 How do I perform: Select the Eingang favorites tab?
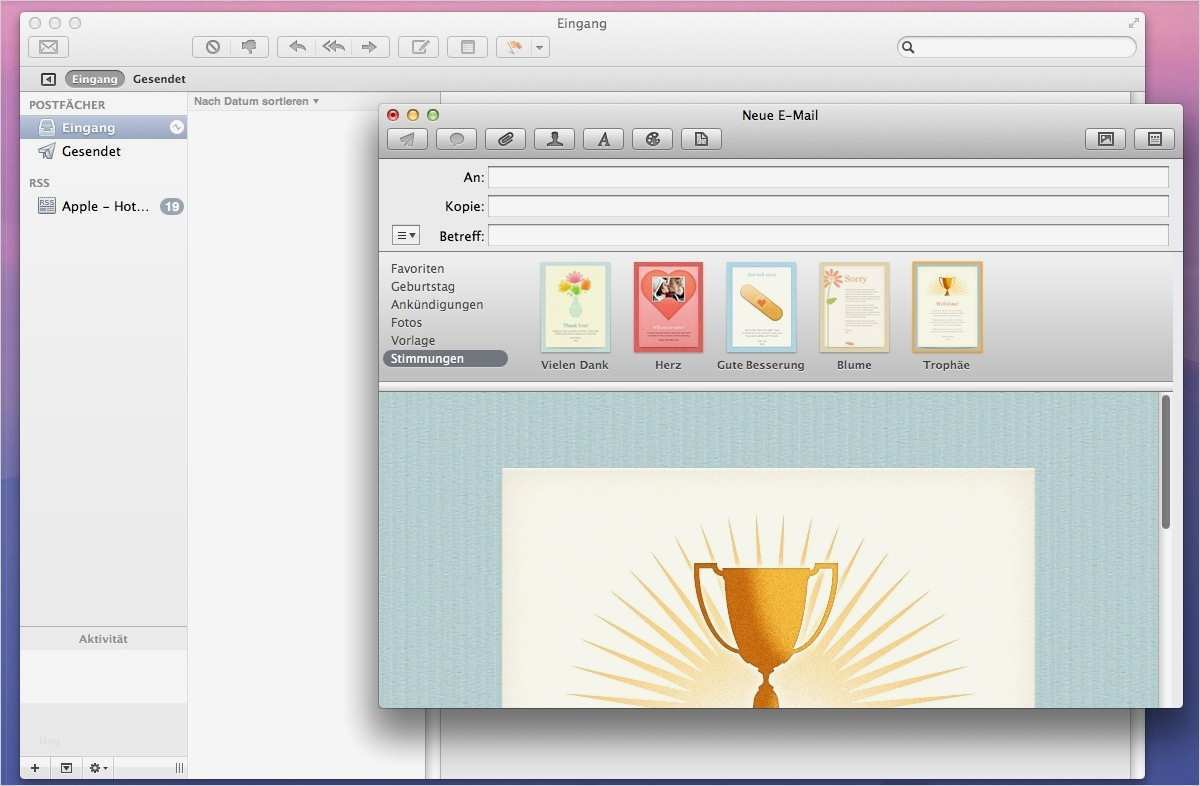coord(94,78)
